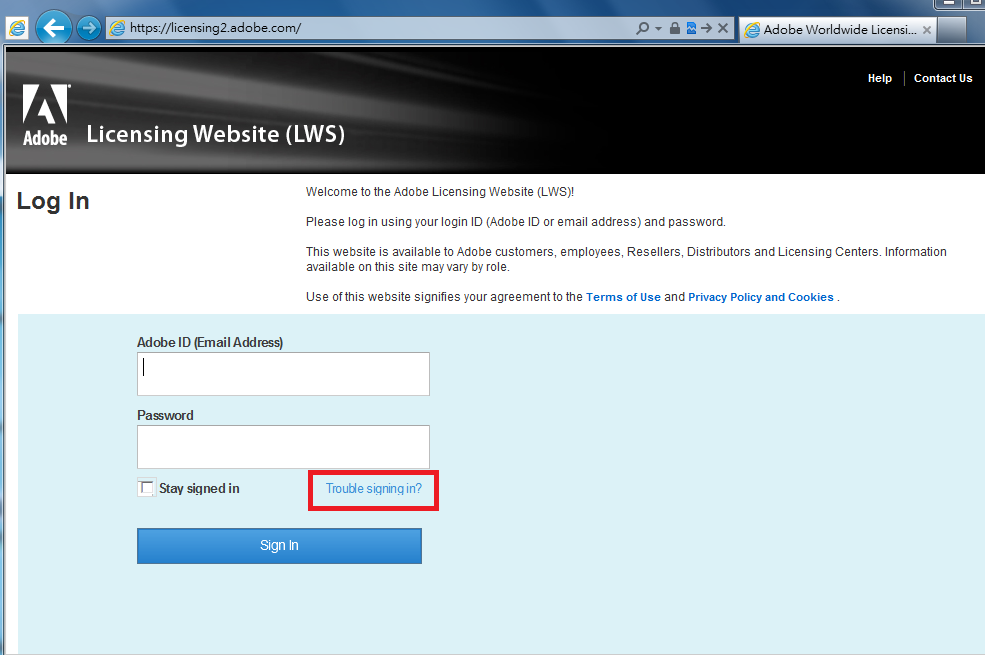Click the 'This website is available to Adobe customers' paragraph
This screenshot has height=655, width=985.
[626, 259]
